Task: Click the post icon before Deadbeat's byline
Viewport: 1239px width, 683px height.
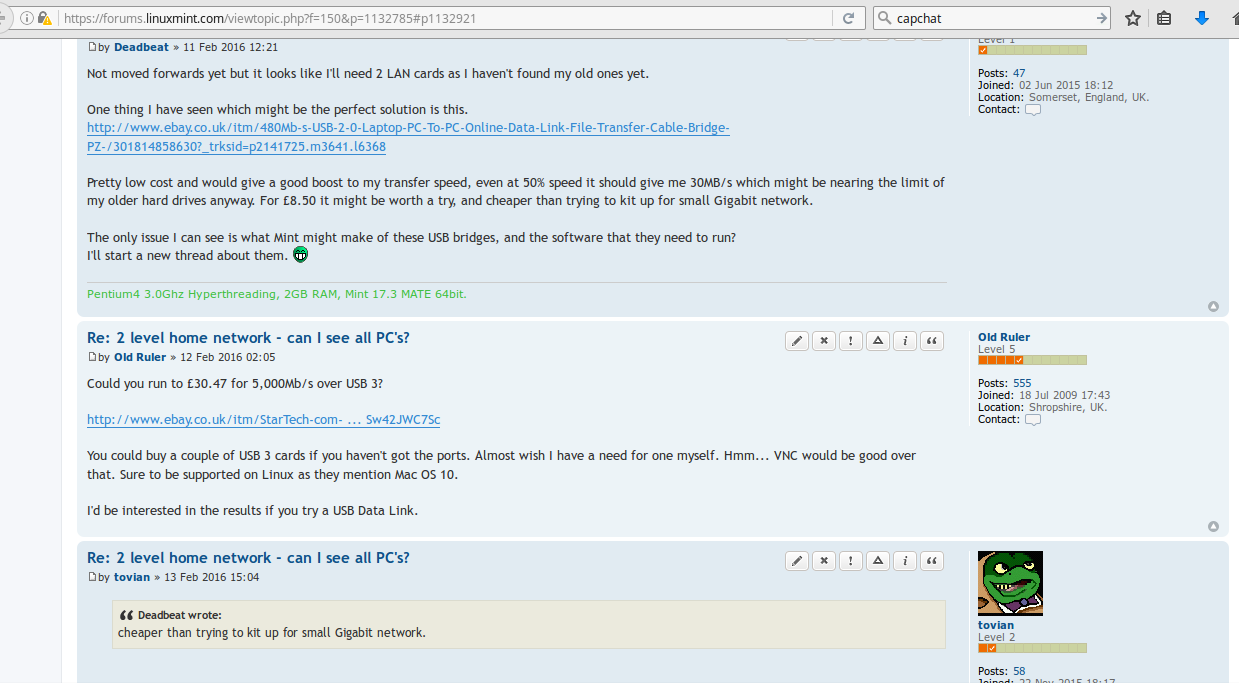Action: [92, 47]
